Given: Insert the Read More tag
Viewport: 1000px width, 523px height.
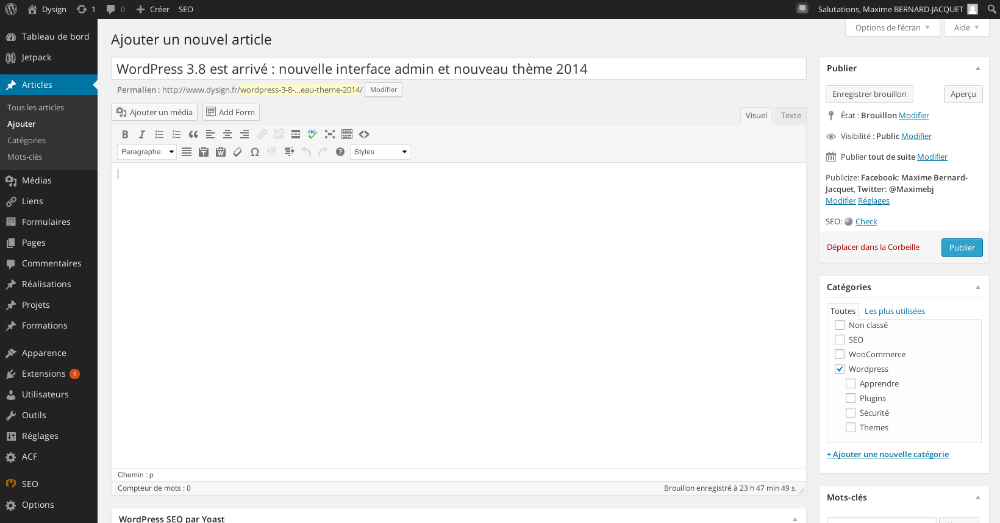Looking at the screenshot, I should (295, 135).
